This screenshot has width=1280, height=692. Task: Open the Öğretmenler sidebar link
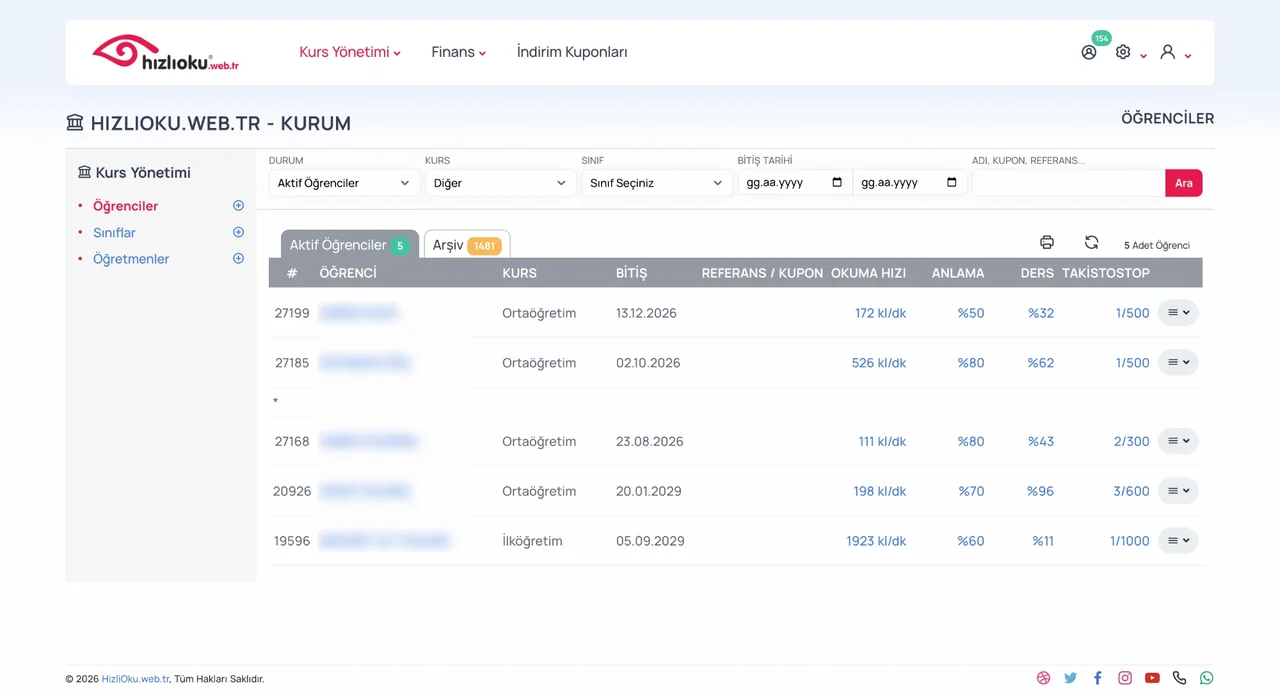[x=131, y=259]
